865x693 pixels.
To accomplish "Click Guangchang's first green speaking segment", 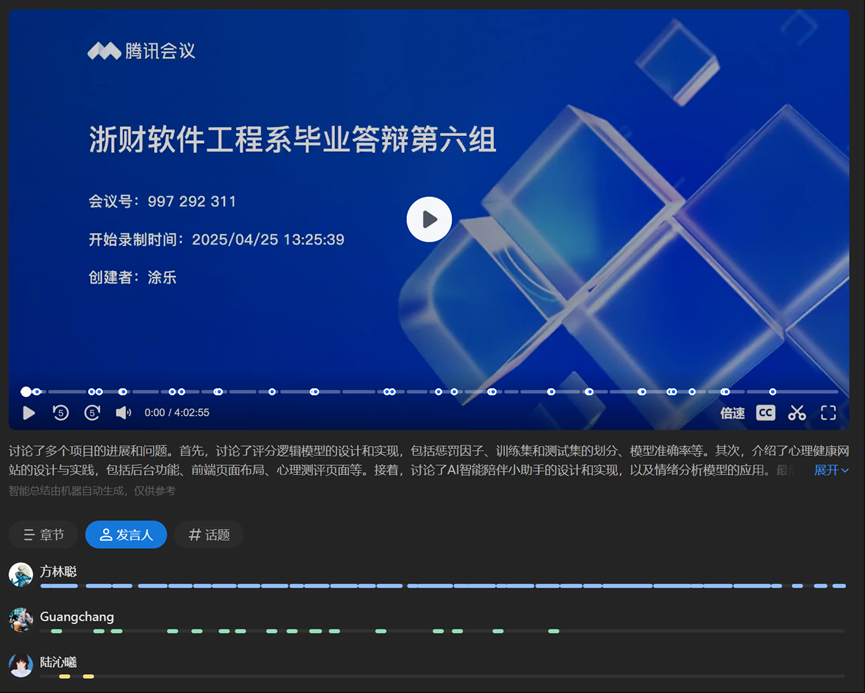I will (56, 631).
